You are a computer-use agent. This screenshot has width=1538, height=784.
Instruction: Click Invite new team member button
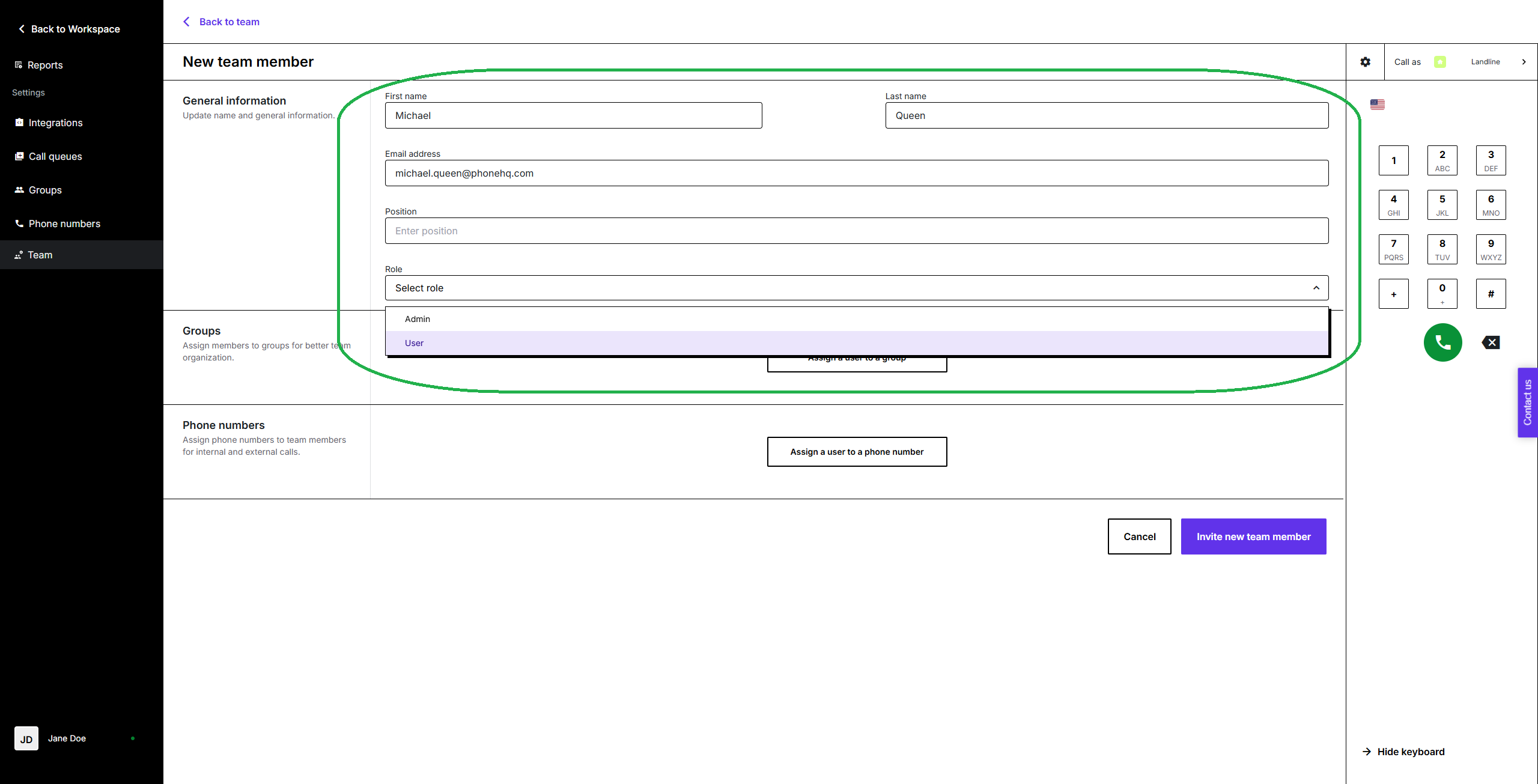click(x=1253, y=536)
